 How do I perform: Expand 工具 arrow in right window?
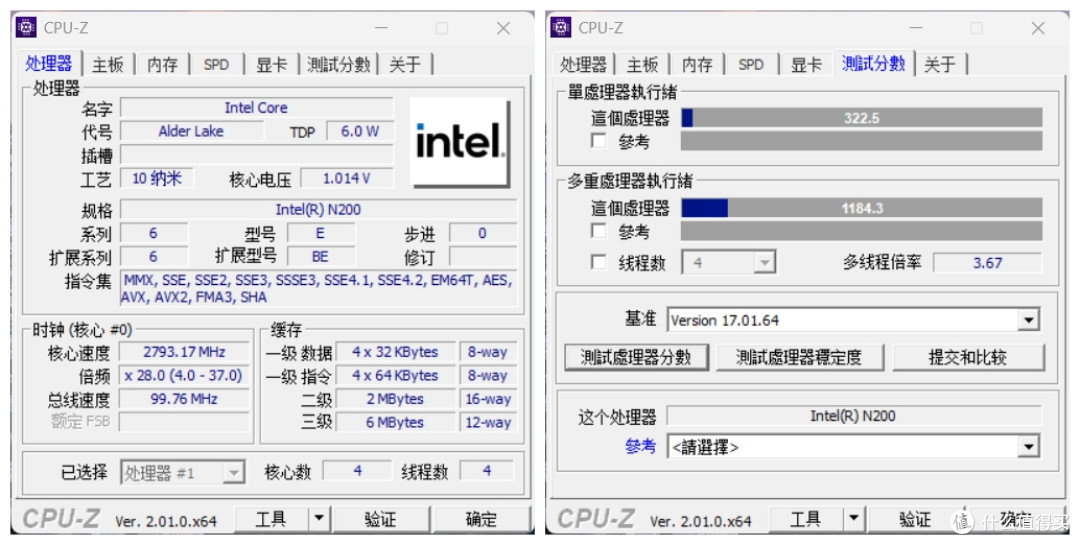(853, 519)
